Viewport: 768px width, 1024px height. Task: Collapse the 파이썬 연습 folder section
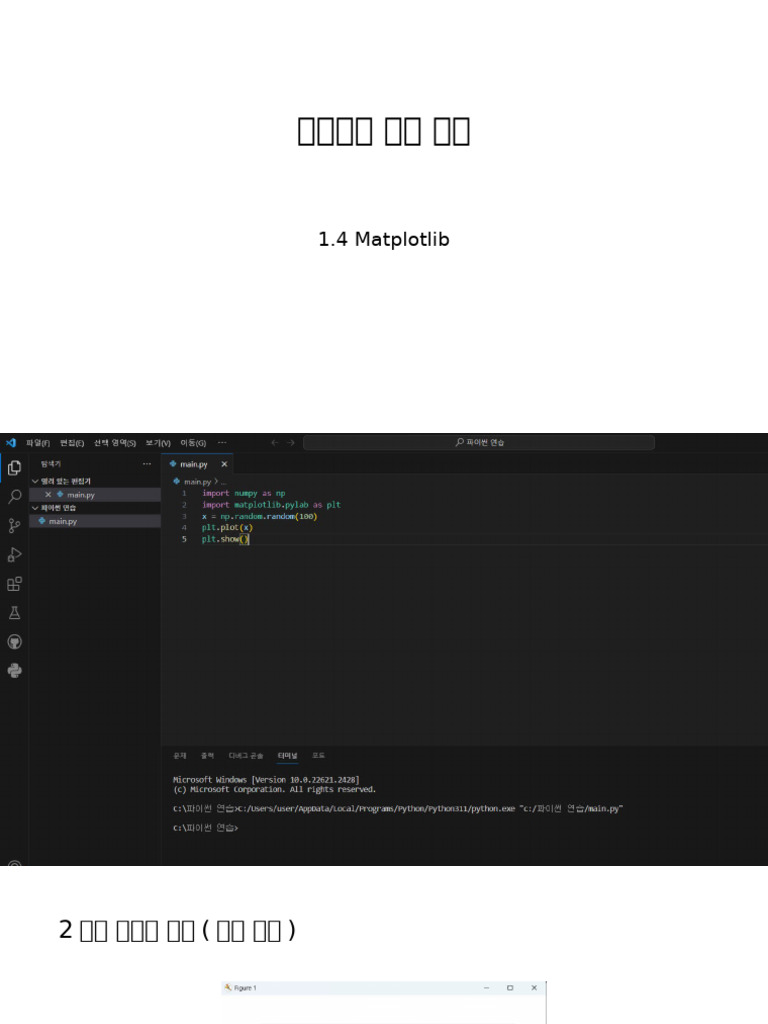(36, 508)
